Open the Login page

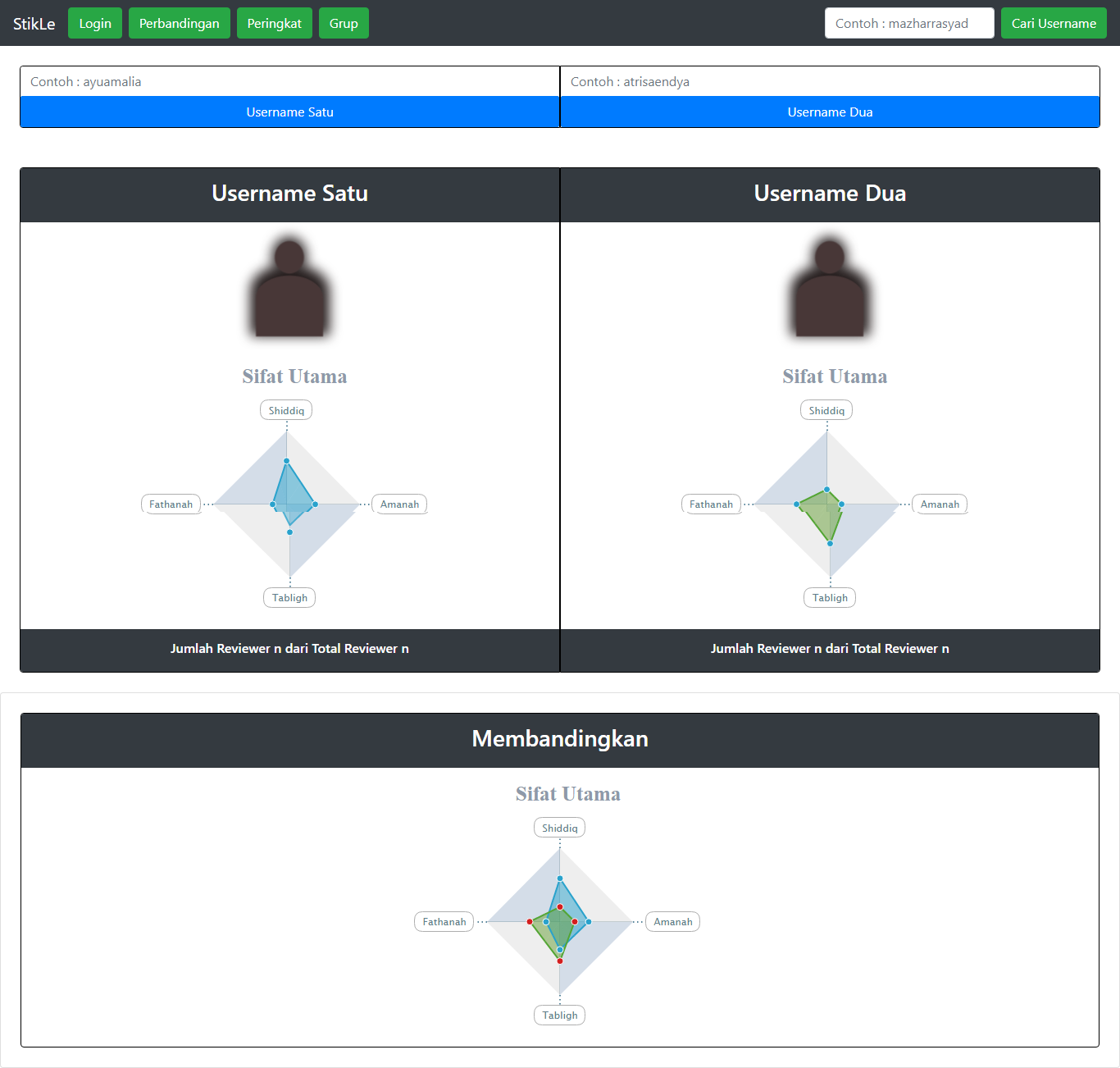point(95,23)
